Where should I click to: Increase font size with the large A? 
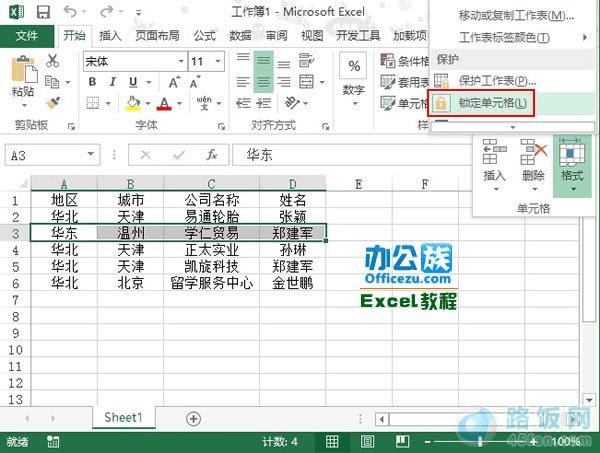174,82
